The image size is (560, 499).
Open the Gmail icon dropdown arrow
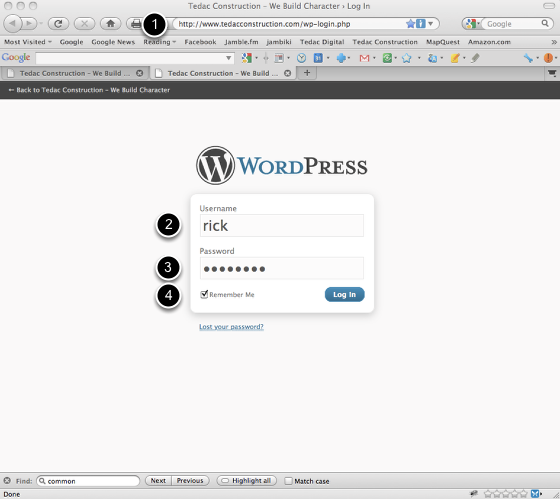pos(374,58)
